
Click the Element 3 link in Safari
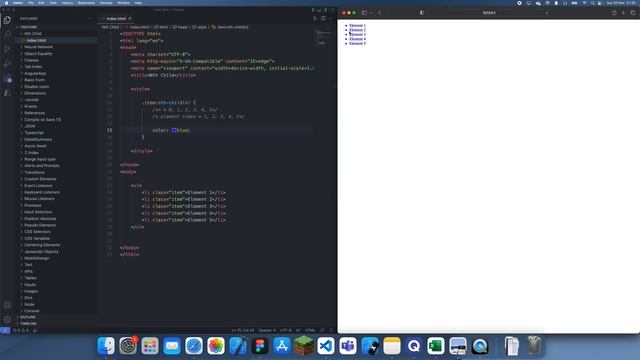357,34
